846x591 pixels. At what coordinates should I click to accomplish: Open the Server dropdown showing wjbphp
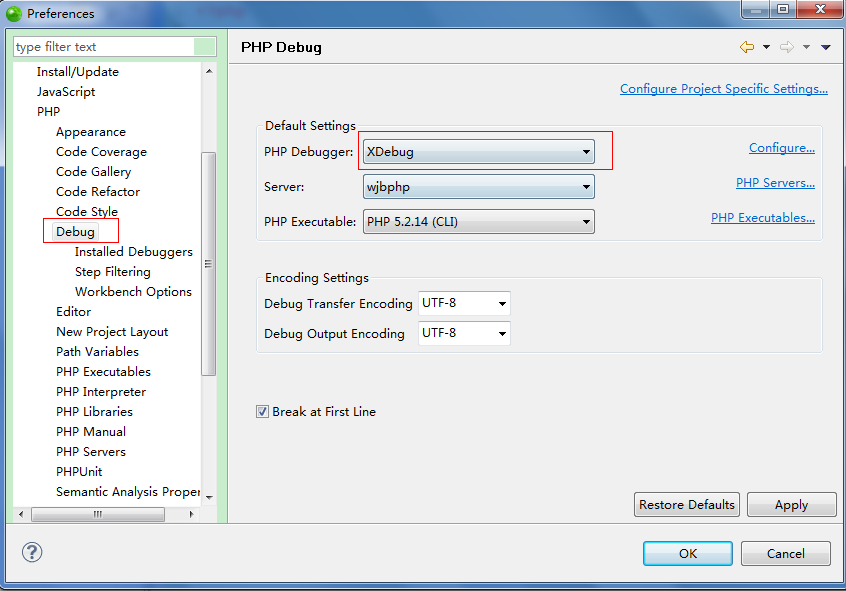tap(586, 186)
